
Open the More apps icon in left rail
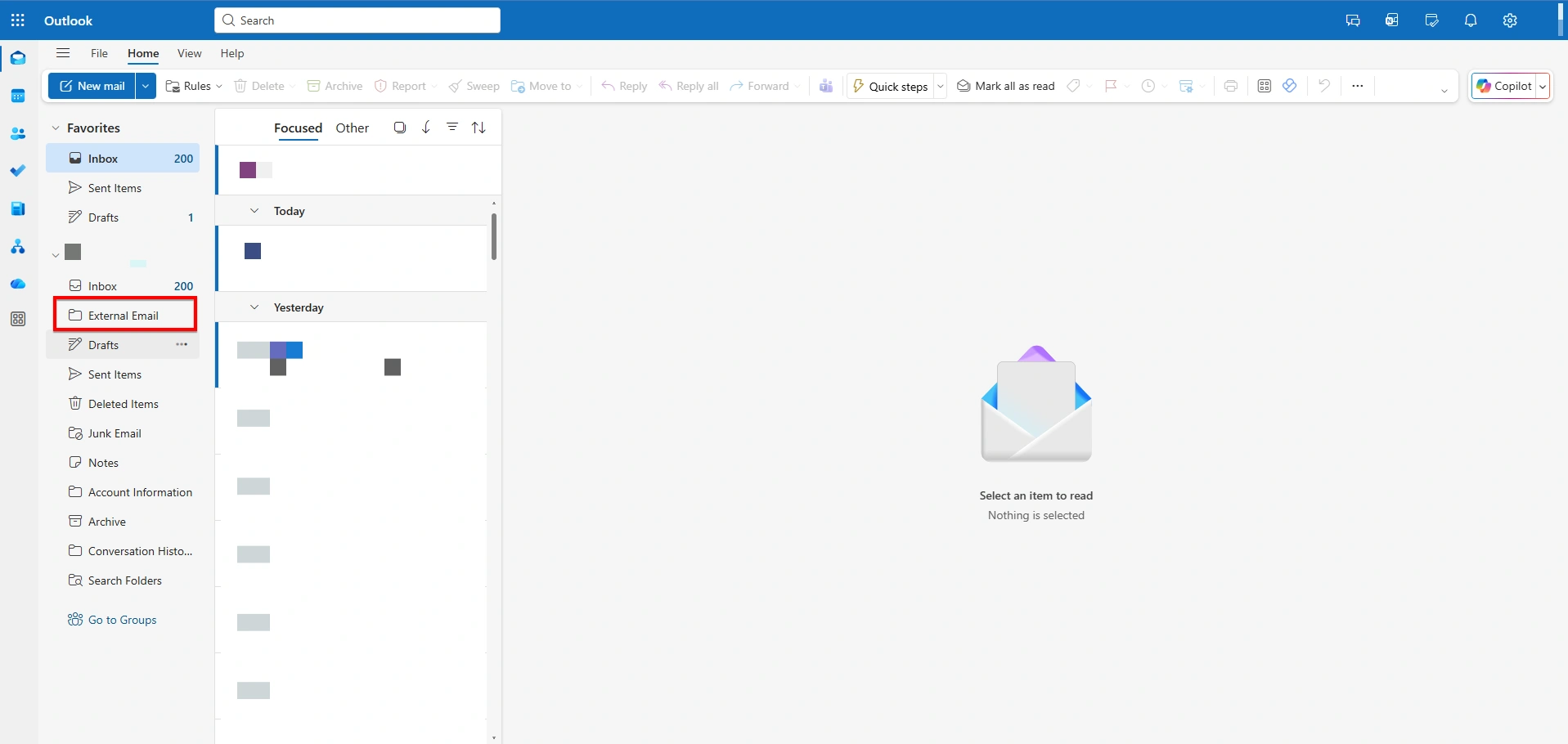point(18,320)
